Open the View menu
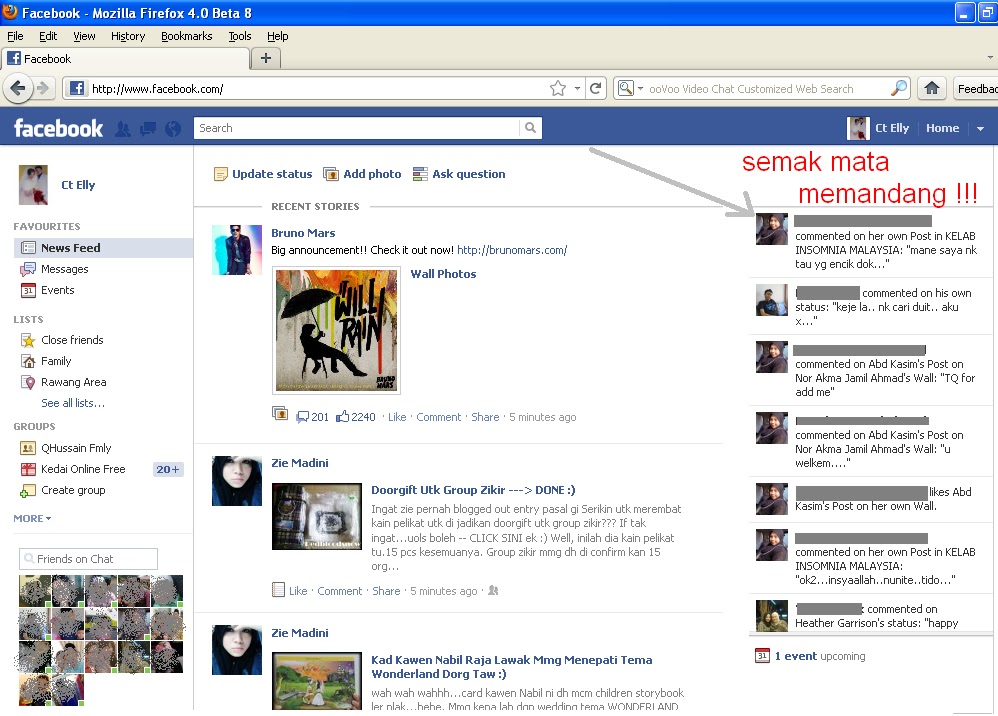 pyautogui.click(x=84, y=36)
